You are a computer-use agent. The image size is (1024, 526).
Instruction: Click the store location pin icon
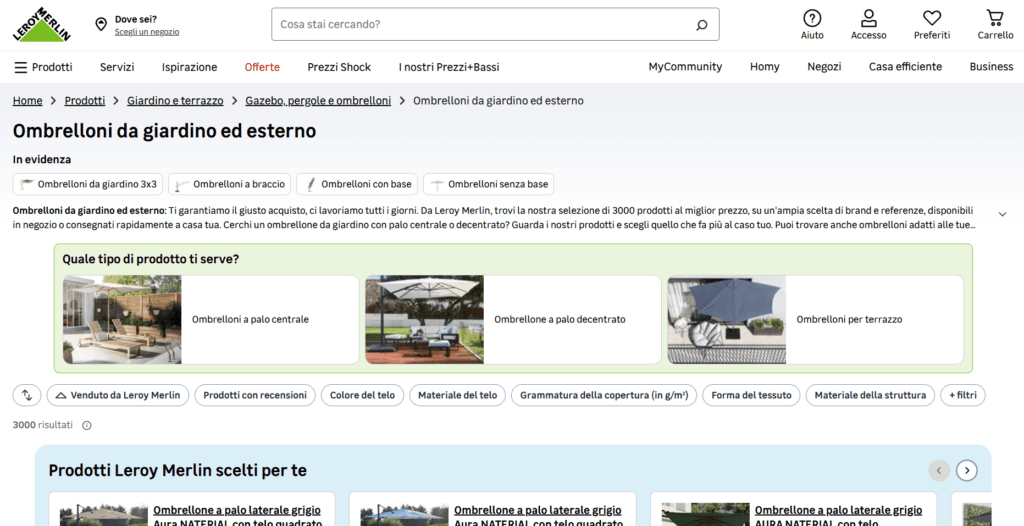coord(101,24)
